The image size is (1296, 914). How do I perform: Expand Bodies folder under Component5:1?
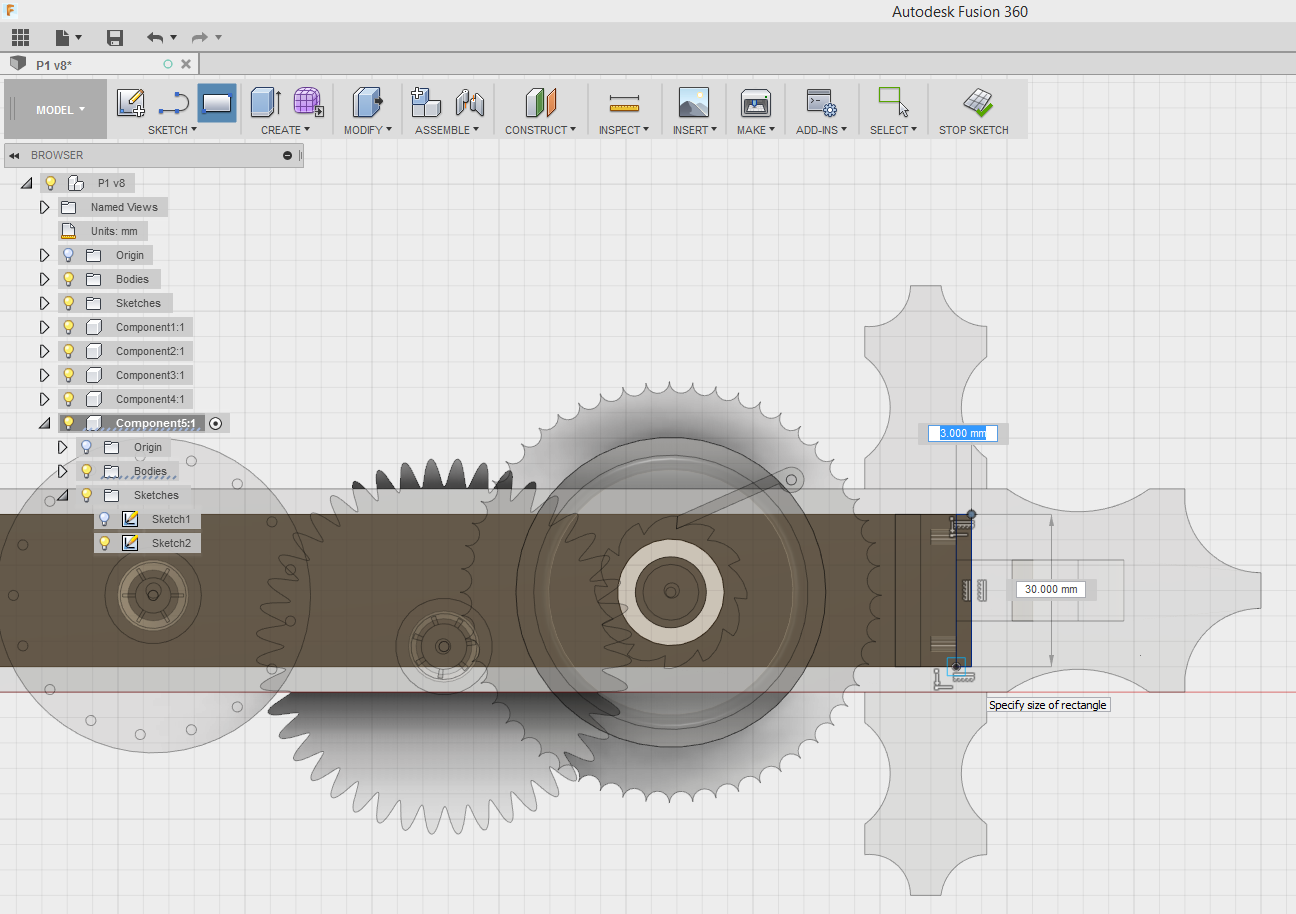click(x=63, y=471)
